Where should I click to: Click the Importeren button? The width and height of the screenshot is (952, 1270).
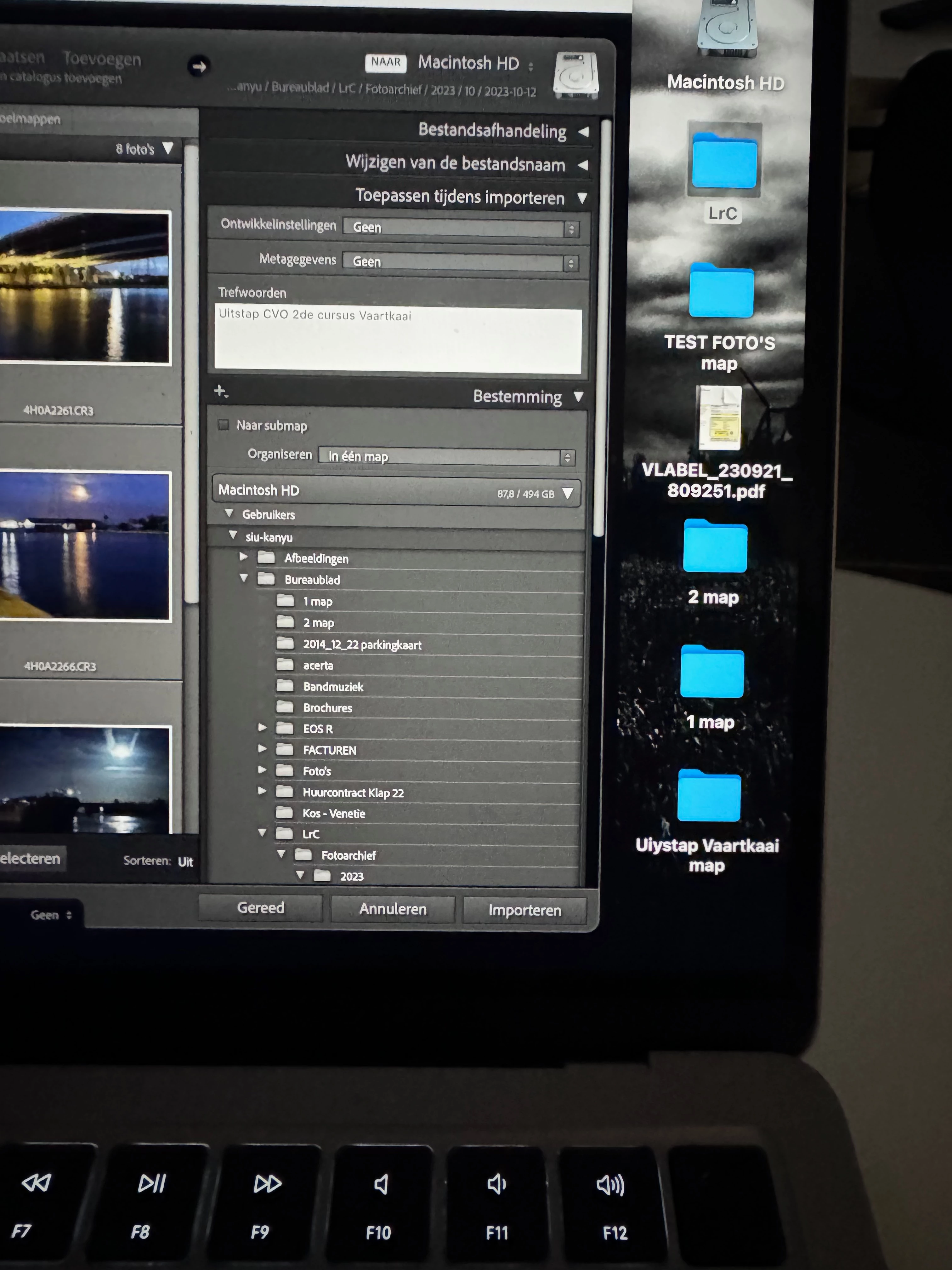pyautogui.click(x=524, y=910)
